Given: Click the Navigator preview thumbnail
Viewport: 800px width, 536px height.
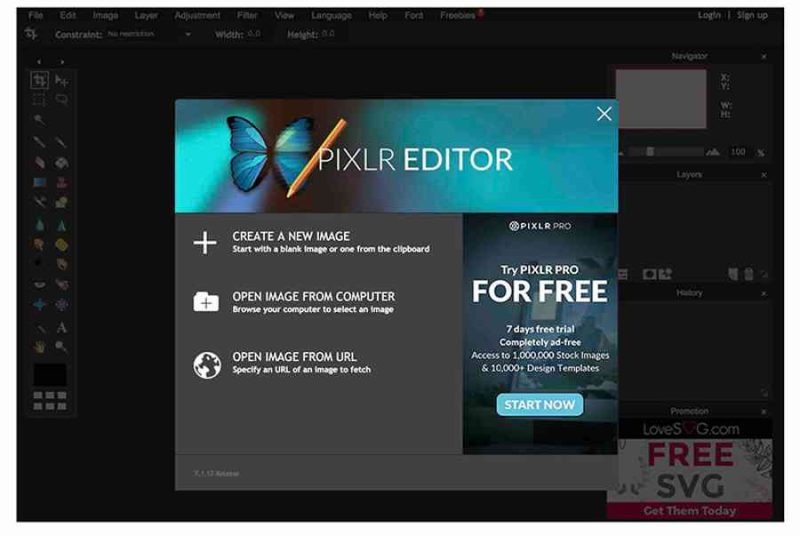Looking at the screenshot, I should [661, 99].
